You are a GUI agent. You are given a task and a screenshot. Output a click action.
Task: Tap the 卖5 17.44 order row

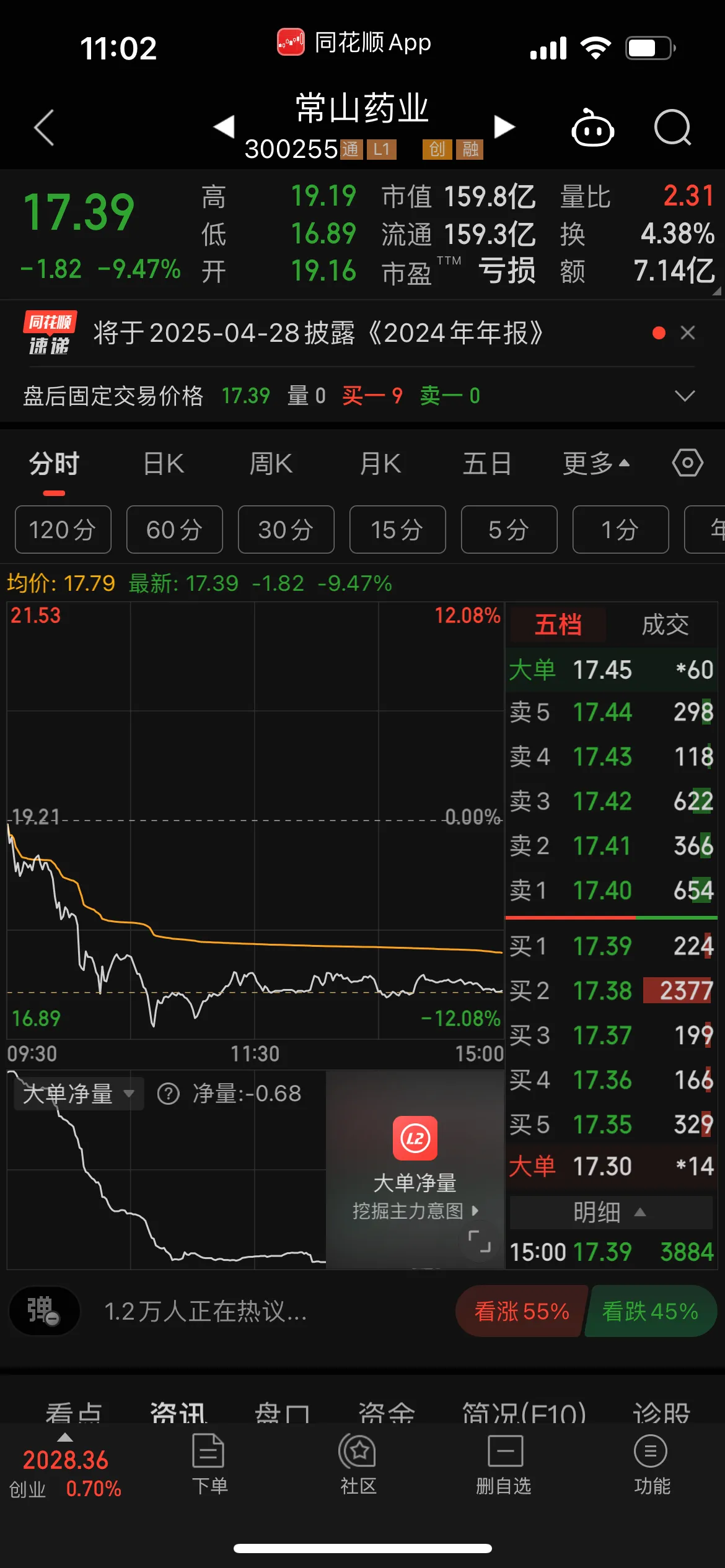click(611, 712)
